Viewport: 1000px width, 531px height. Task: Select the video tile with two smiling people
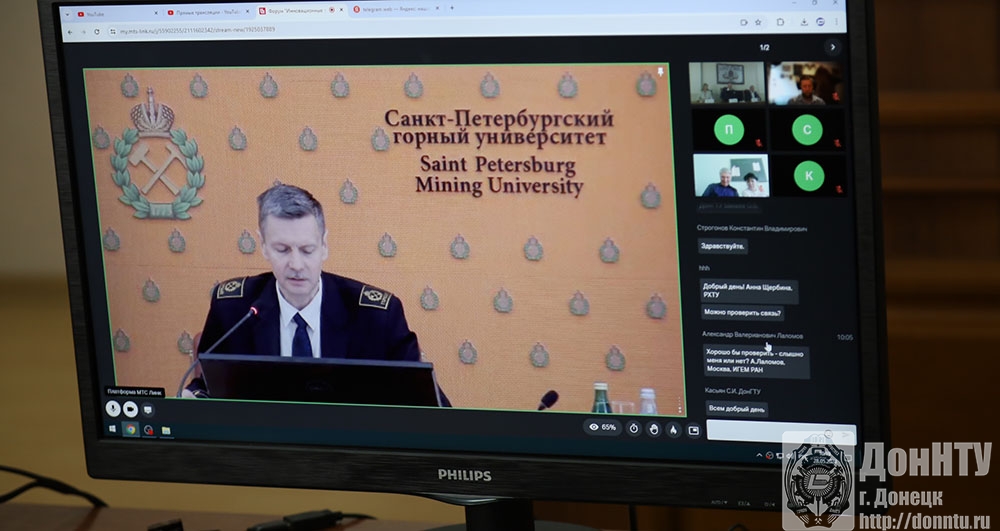pos(732,175)
